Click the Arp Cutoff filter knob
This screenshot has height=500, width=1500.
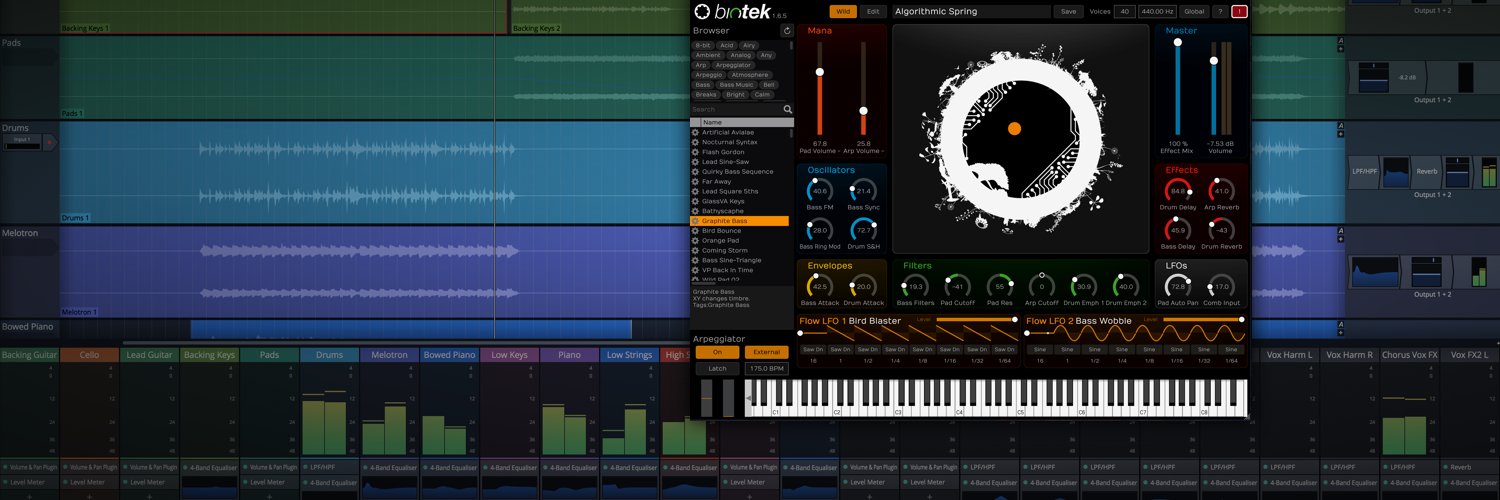pyautogui.click(x=1041, y=286)
